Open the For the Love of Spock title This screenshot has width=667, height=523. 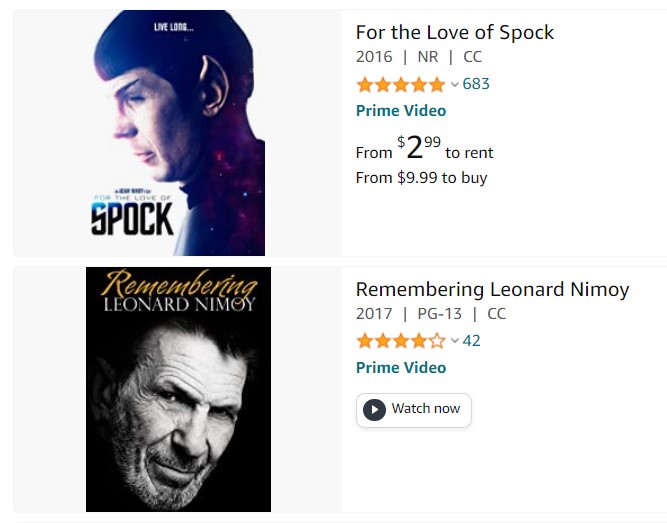(454, 32)
